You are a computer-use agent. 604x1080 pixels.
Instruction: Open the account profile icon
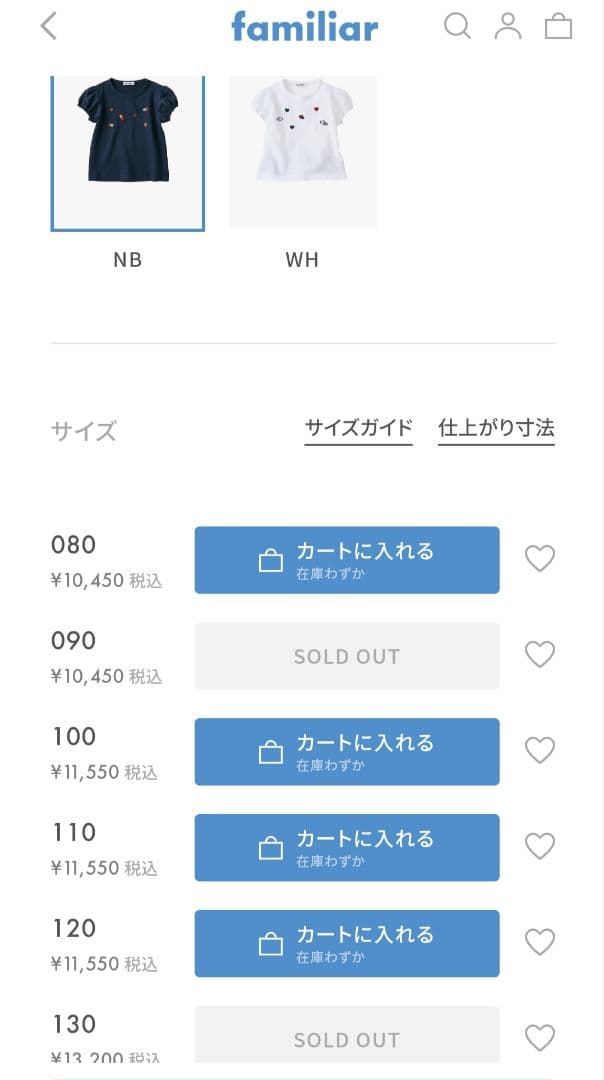tap(509, 27)
